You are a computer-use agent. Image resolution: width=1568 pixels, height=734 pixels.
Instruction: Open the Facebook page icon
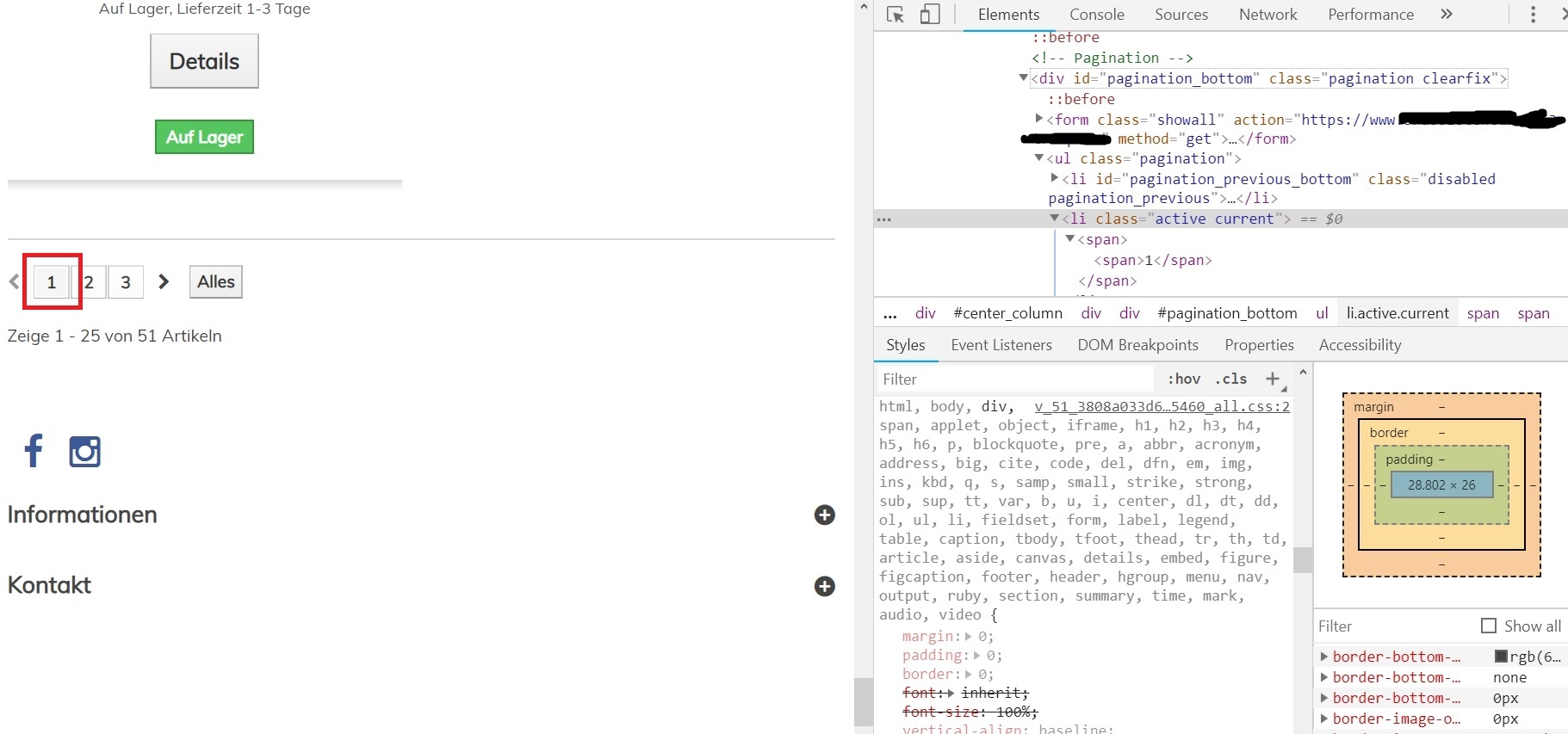pos(34,450)
